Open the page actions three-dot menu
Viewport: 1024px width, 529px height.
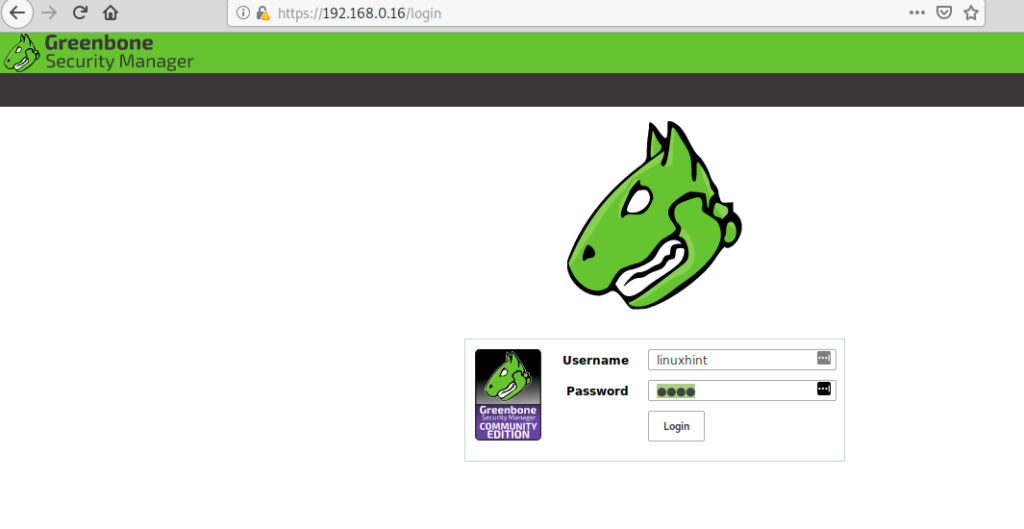(x=917, y=12)
